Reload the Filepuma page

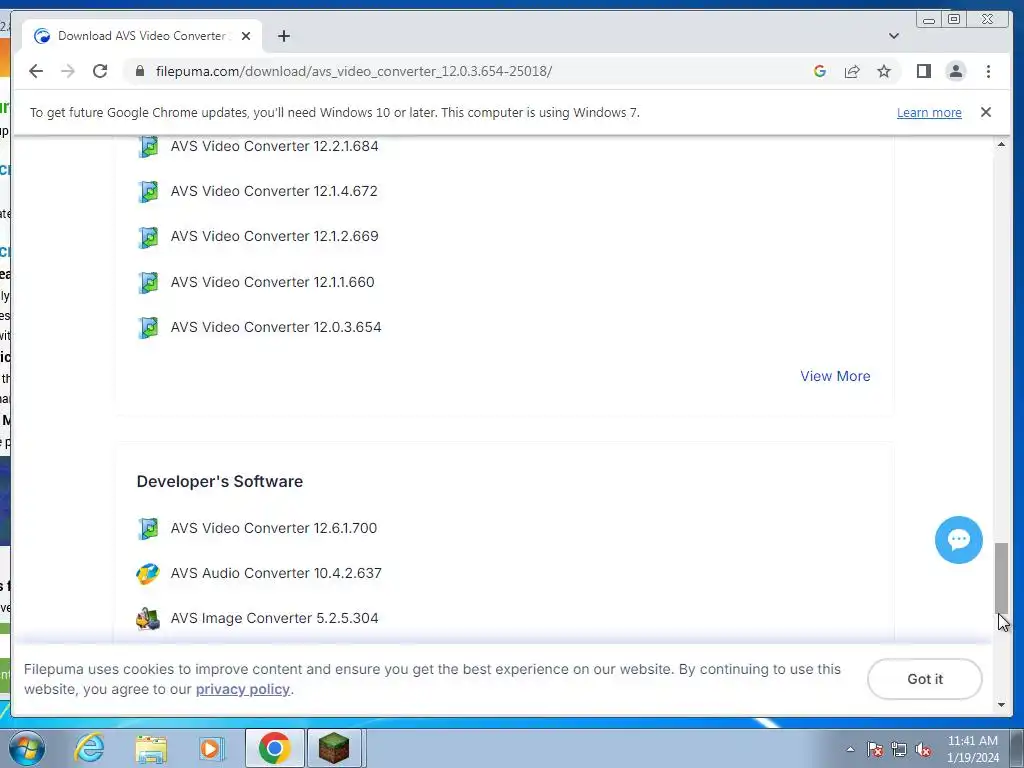pyautogui.click(x=100, y=71)
